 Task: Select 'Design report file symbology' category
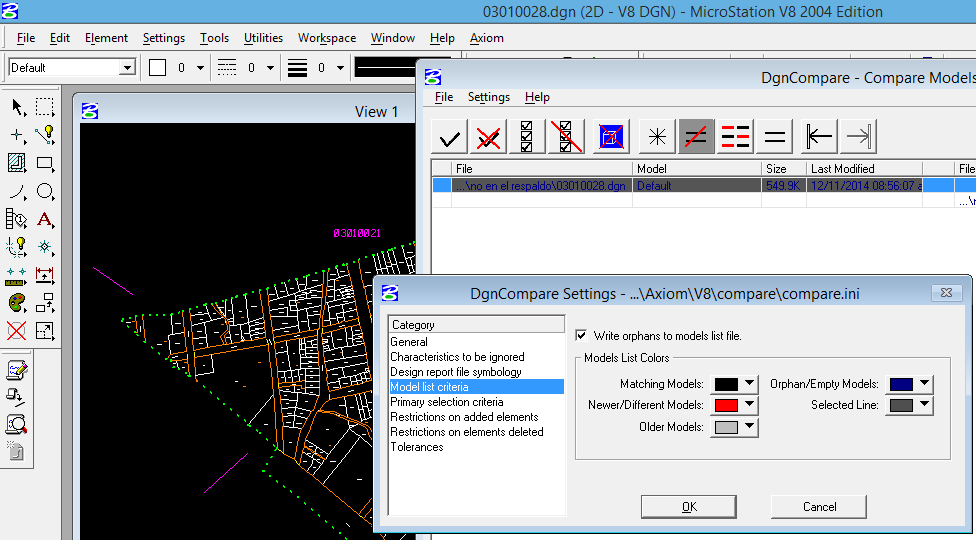pos(456,372)
